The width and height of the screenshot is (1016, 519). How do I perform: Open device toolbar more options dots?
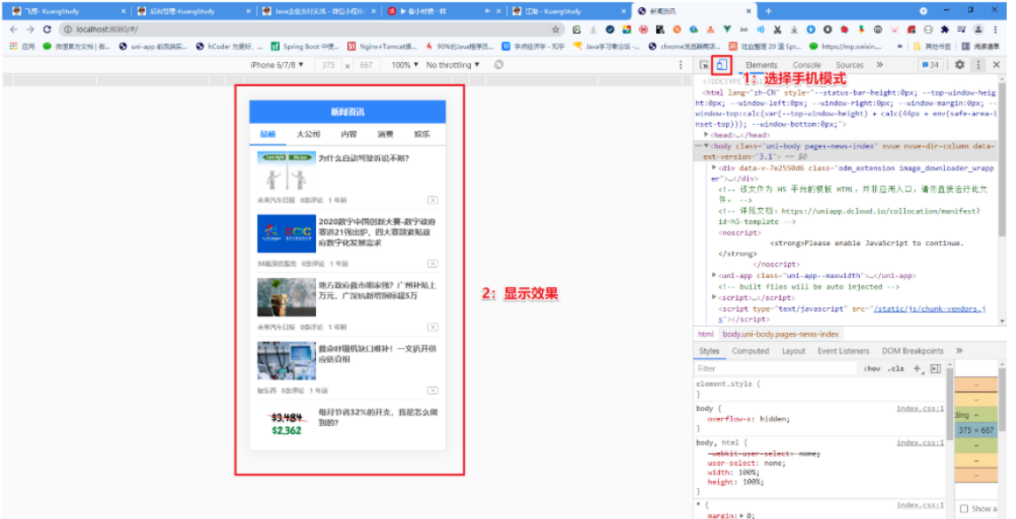point(680,65)
